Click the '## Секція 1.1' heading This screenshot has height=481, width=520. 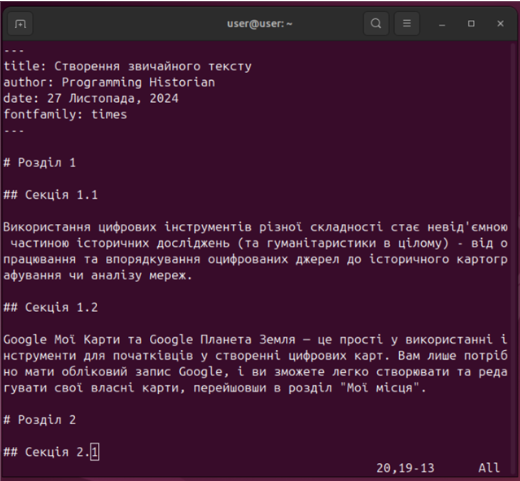tap(51, 195)
